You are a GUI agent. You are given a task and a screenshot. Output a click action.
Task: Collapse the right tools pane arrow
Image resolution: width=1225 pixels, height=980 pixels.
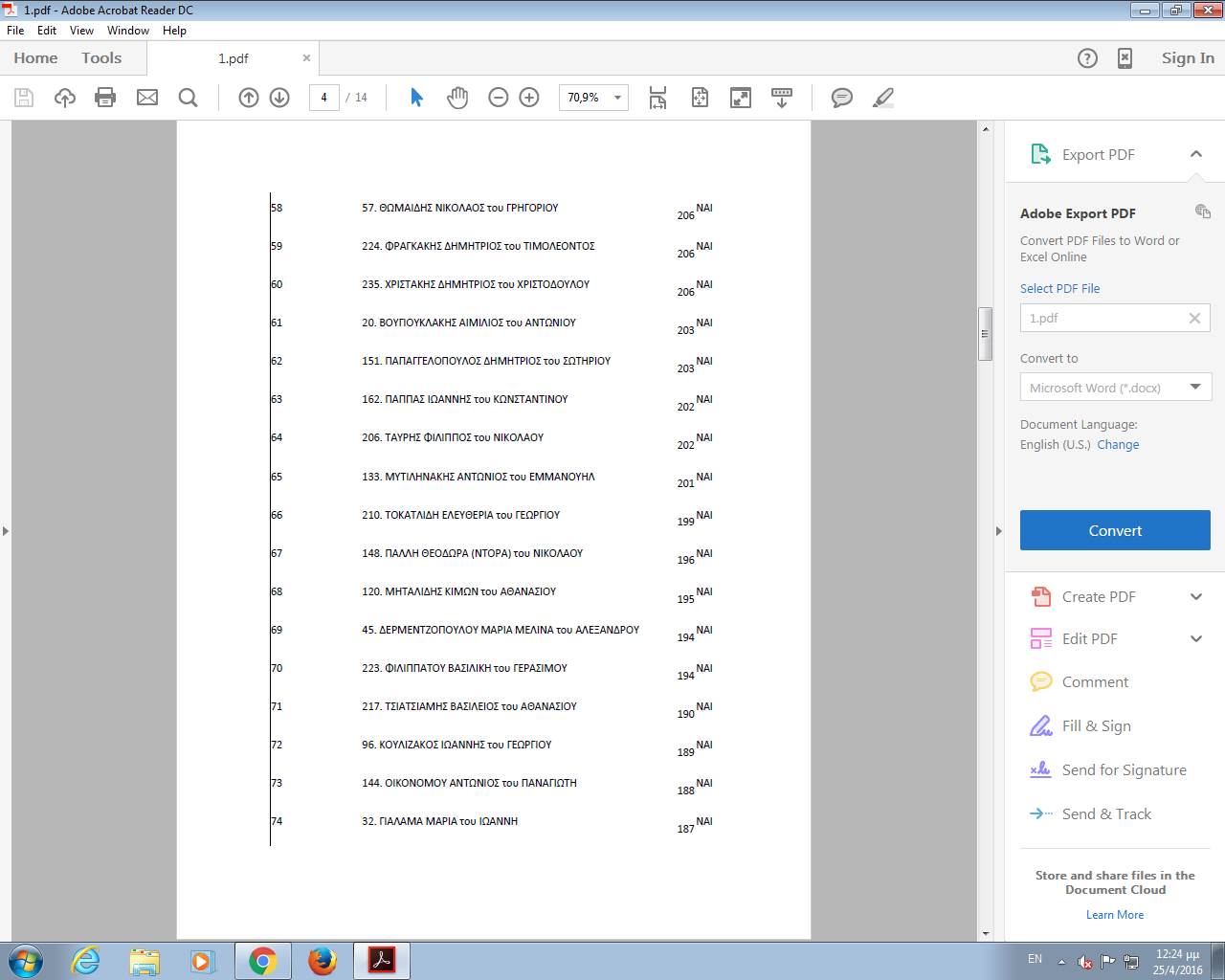coord(999,530)
